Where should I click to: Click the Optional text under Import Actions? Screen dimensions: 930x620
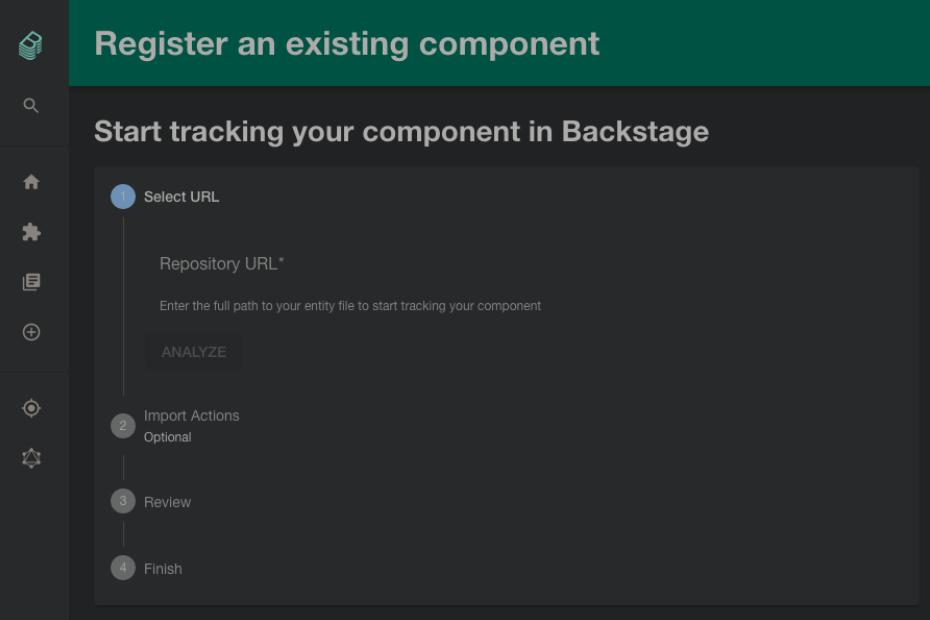pyautogui.click(x=167, y=437)
